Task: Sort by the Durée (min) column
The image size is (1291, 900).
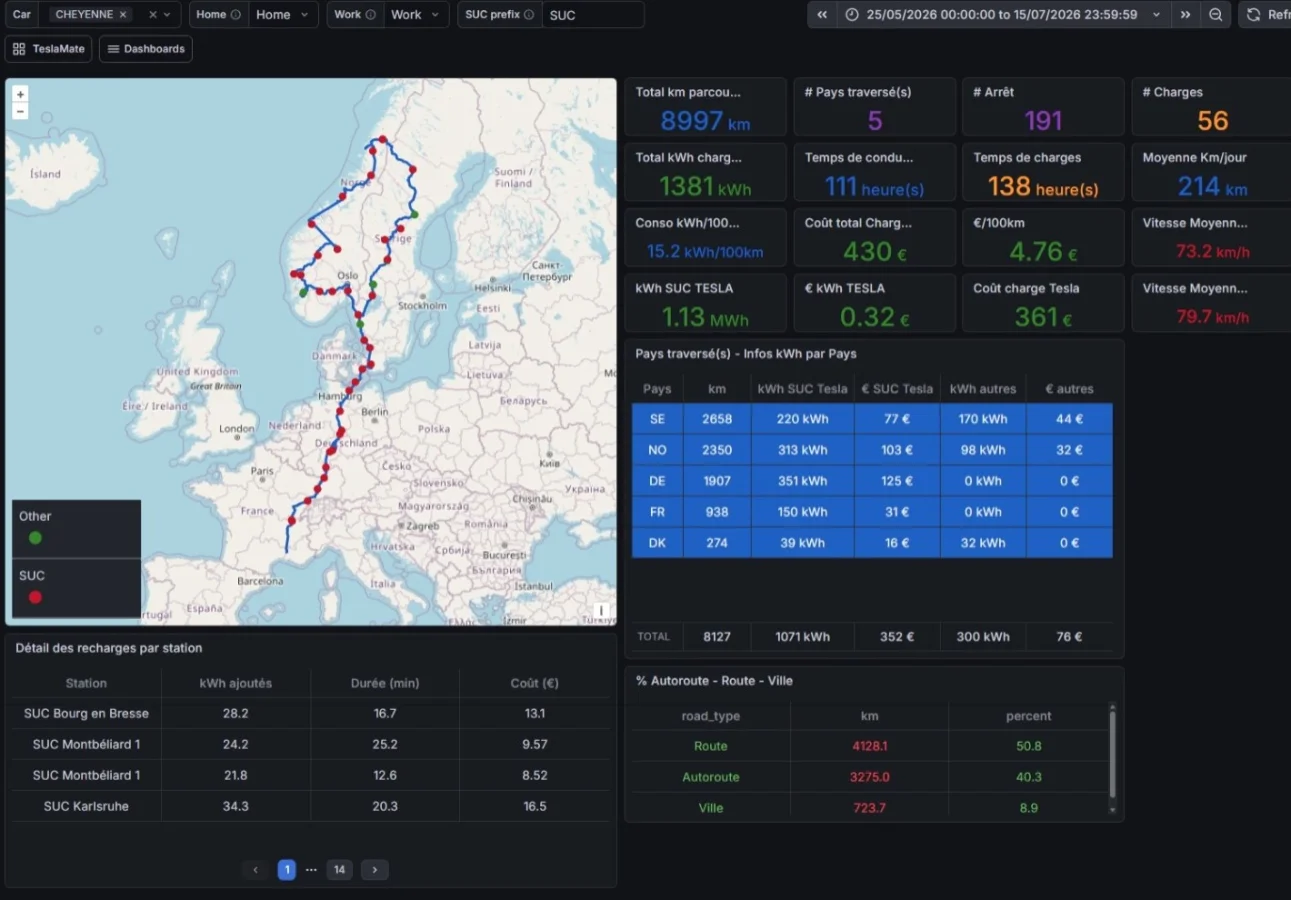Action: [x=385, y=683]
